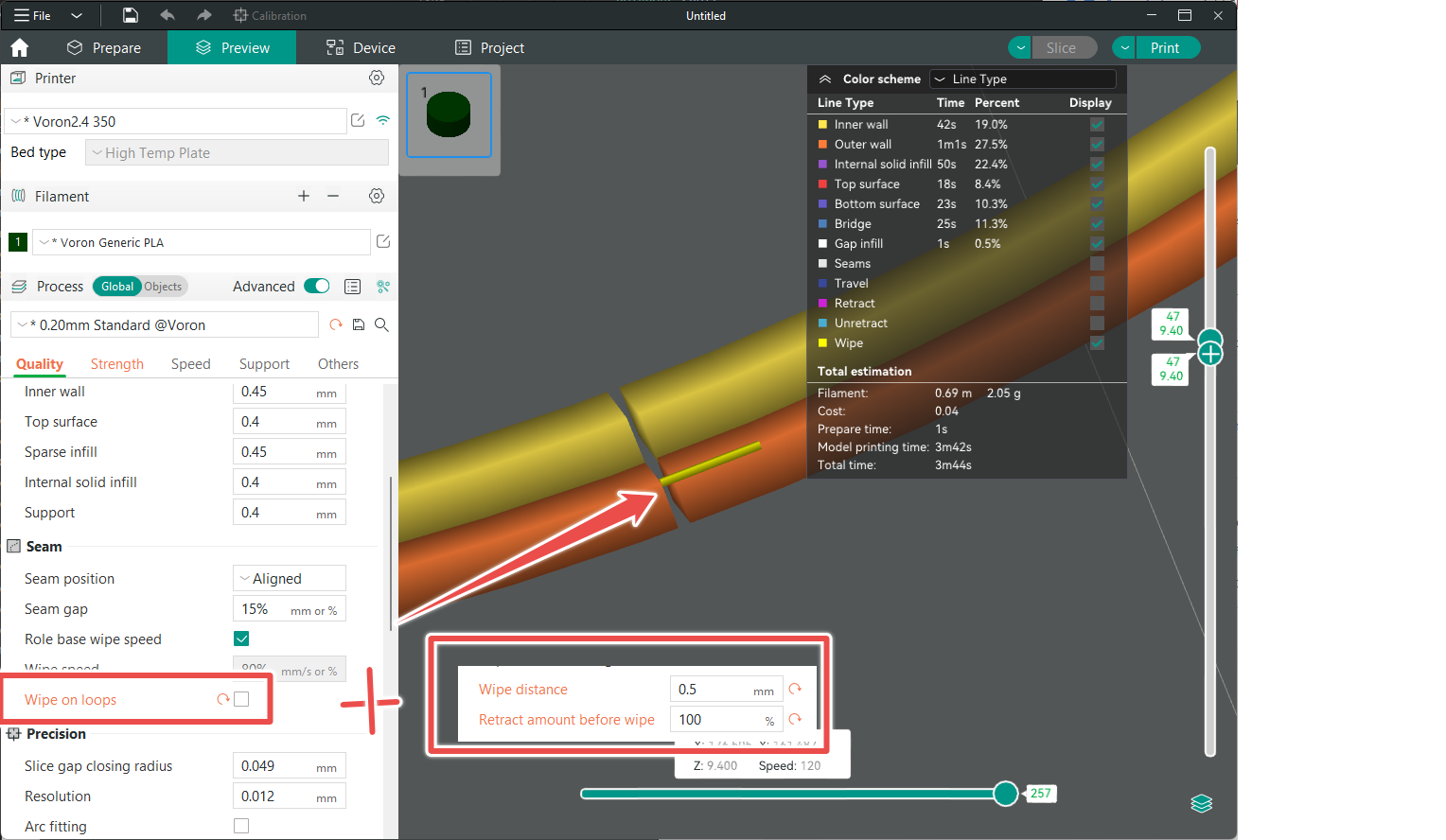Viewport: 1446px width, 840px height.
Task: Switch to the Strength tab
Action: pos(116,363)
